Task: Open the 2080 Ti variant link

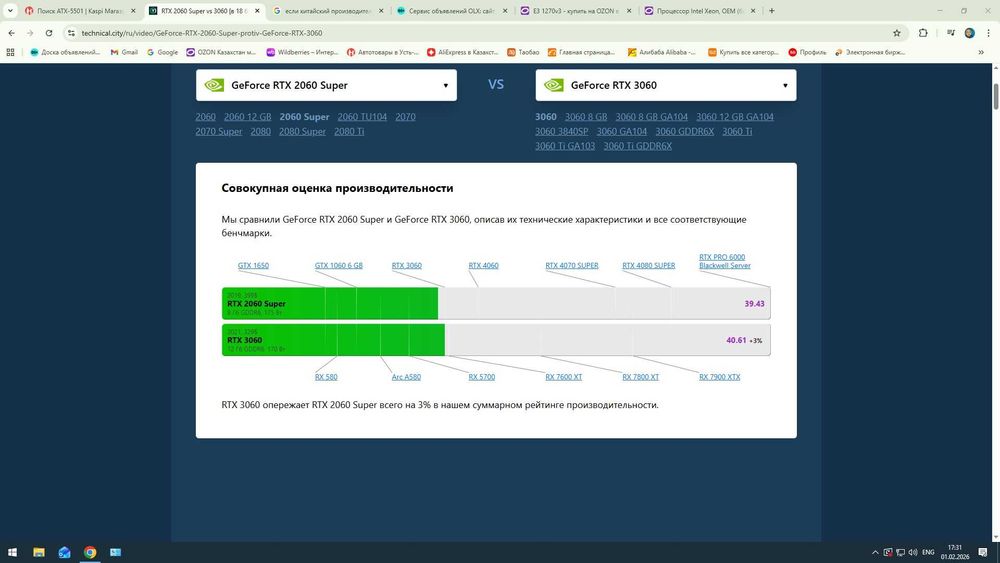Action: coord(349,131)
